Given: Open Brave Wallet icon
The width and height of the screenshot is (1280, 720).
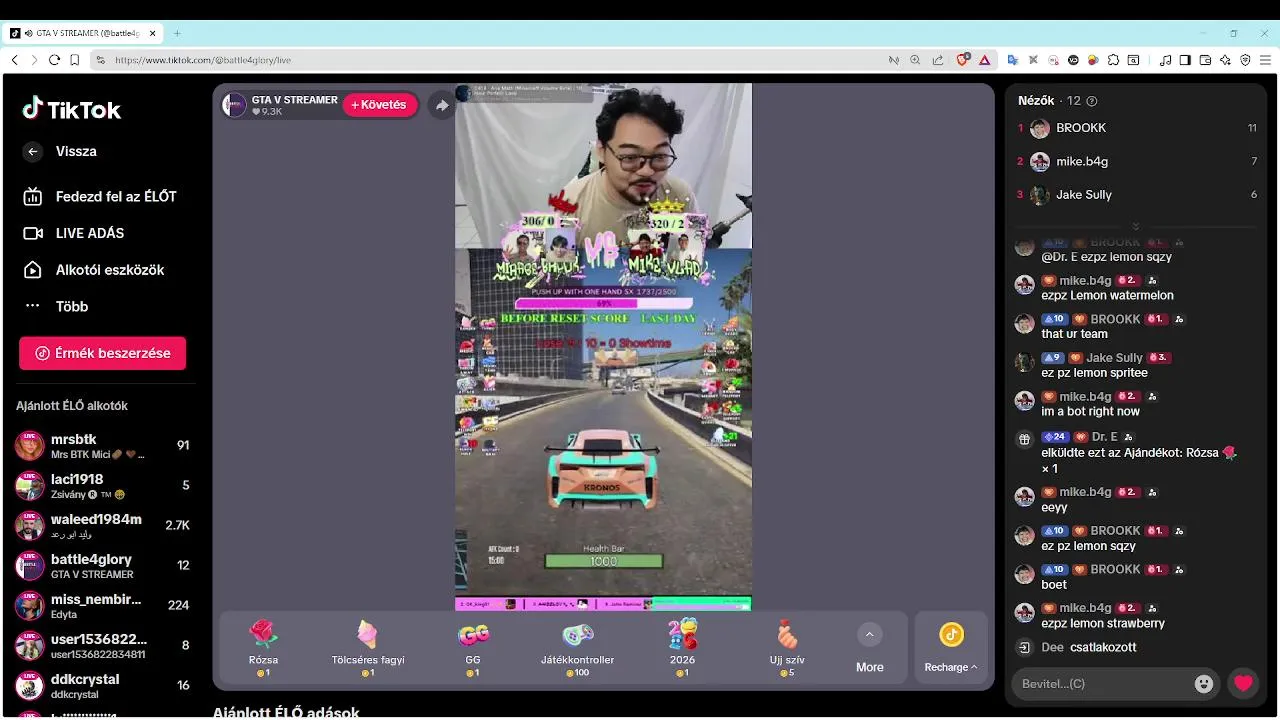Looking at the screenshot, I should [1205, 60].
